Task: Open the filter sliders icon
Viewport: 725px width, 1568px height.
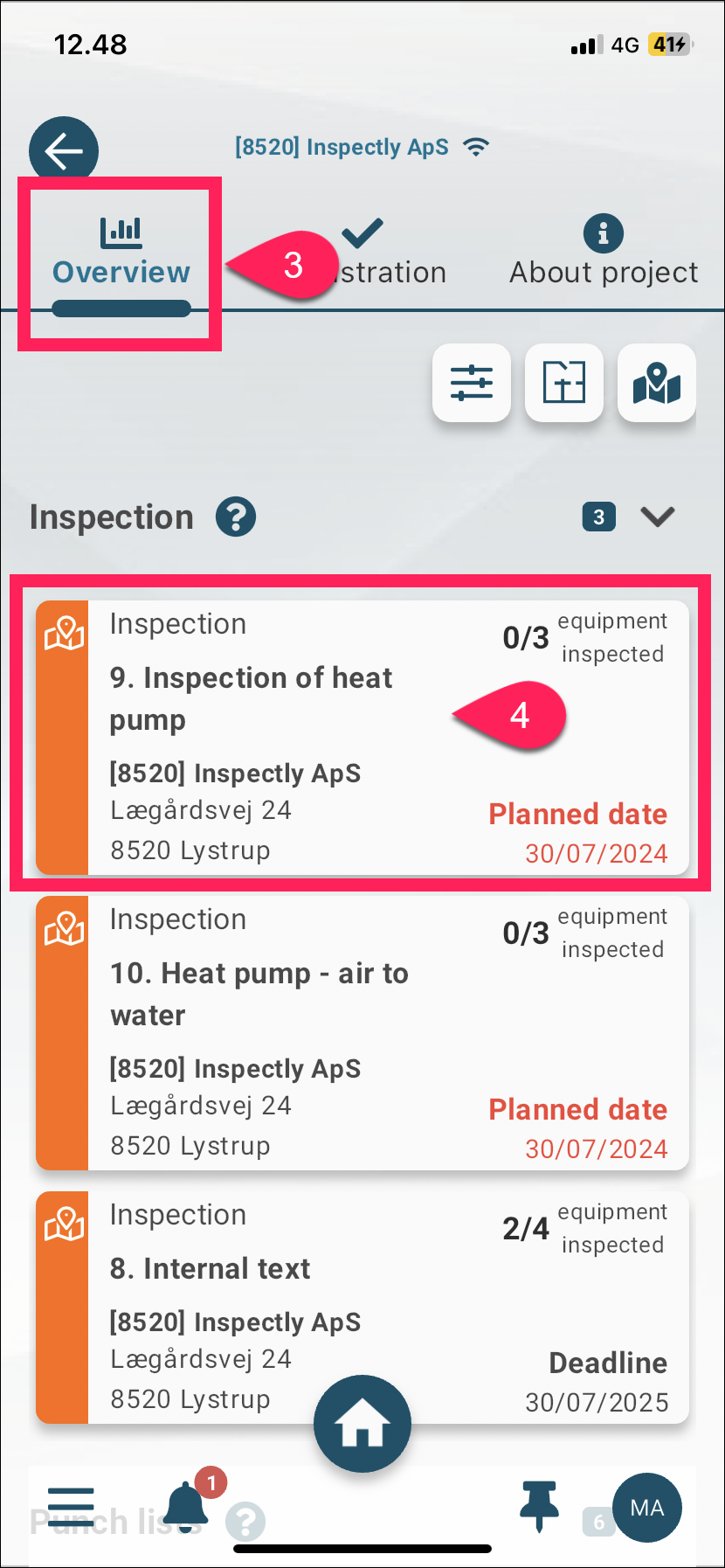Action: pyautogui.click(x=472, y=383)
